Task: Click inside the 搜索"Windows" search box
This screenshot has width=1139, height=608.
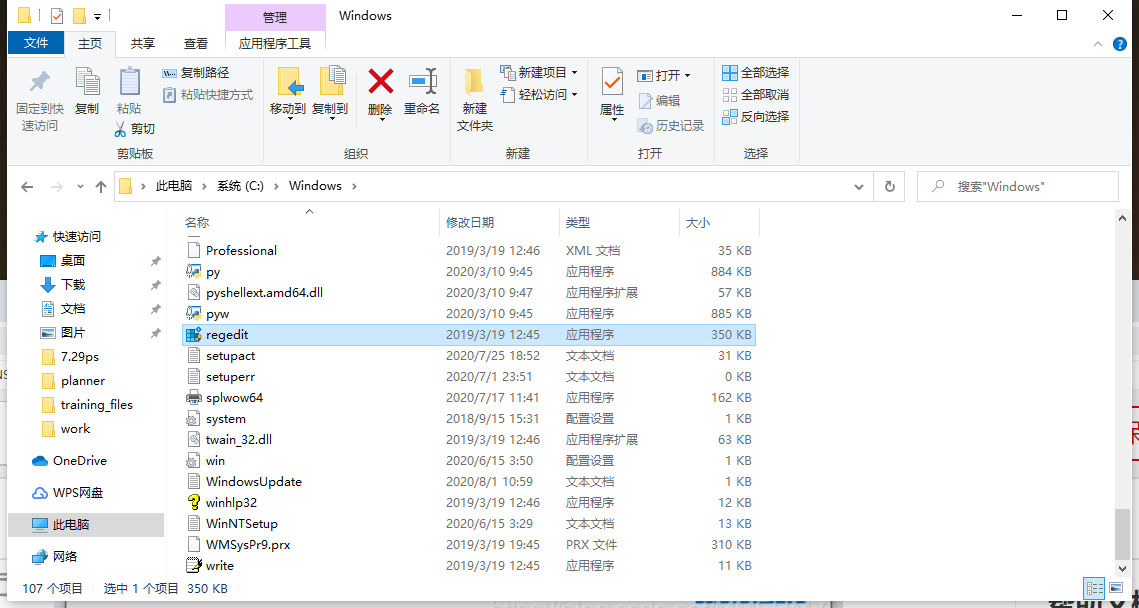Action: click(x=1018, y=186)
